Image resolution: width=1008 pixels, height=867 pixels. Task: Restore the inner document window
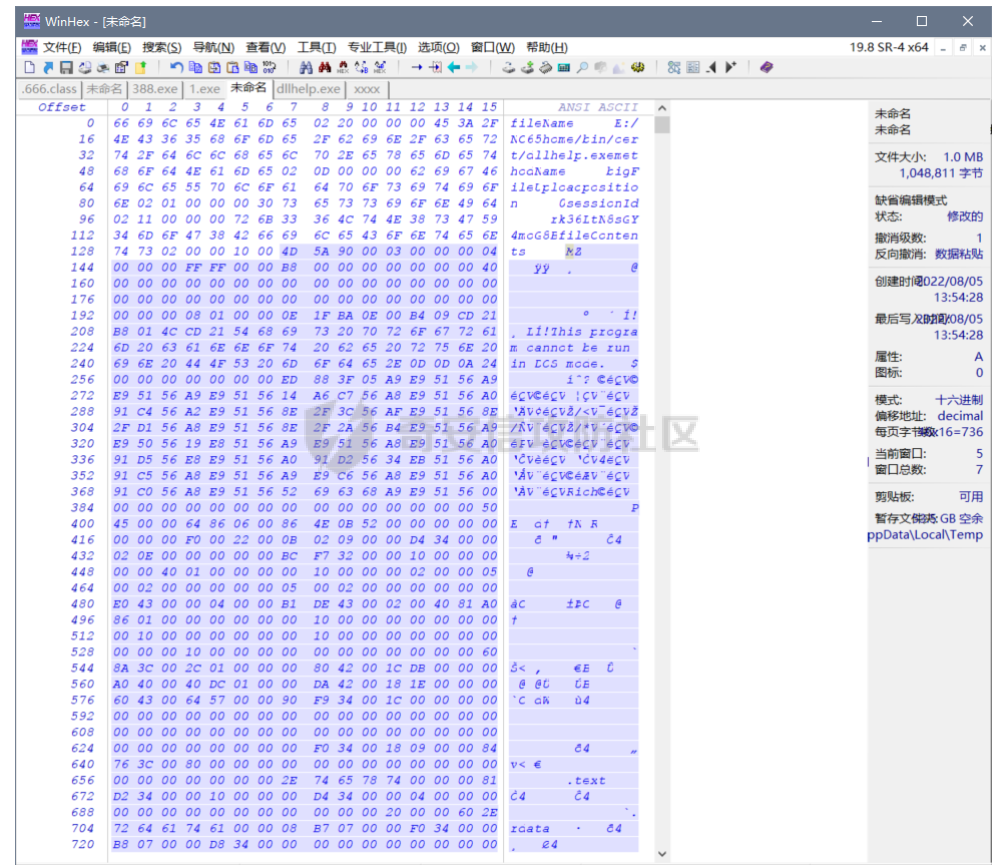tap(963, 48)
